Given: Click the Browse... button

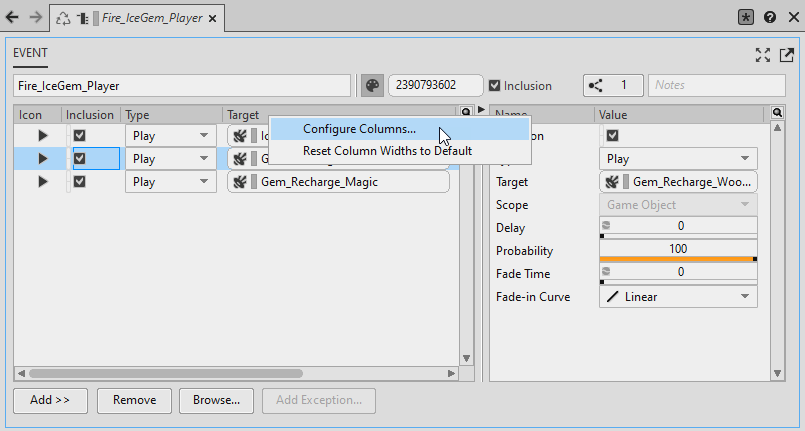Looking at the screenshot, I should click(x=215, y=400).
